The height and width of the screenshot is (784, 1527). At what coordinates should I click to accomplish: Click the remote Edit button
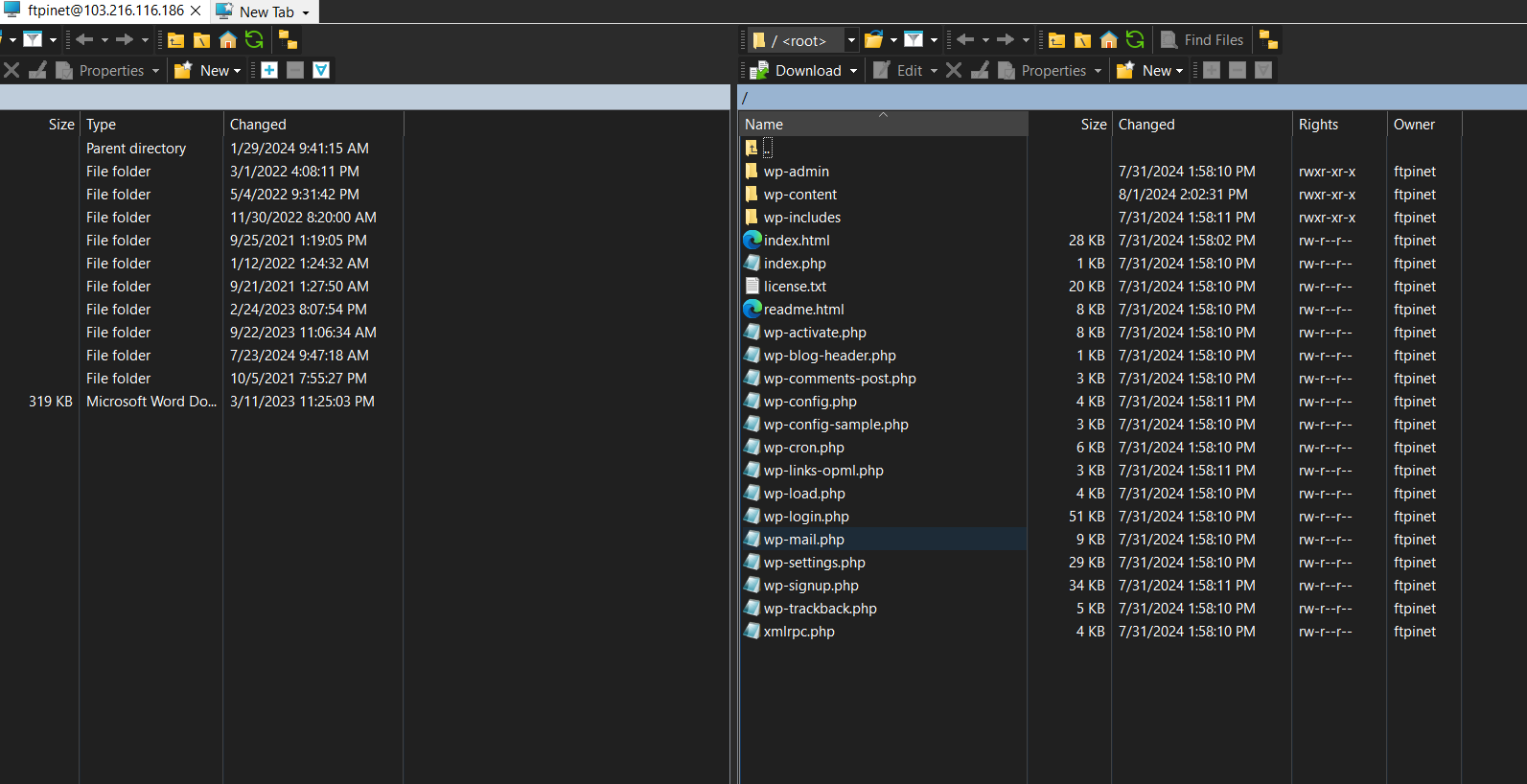pos(898,70)
